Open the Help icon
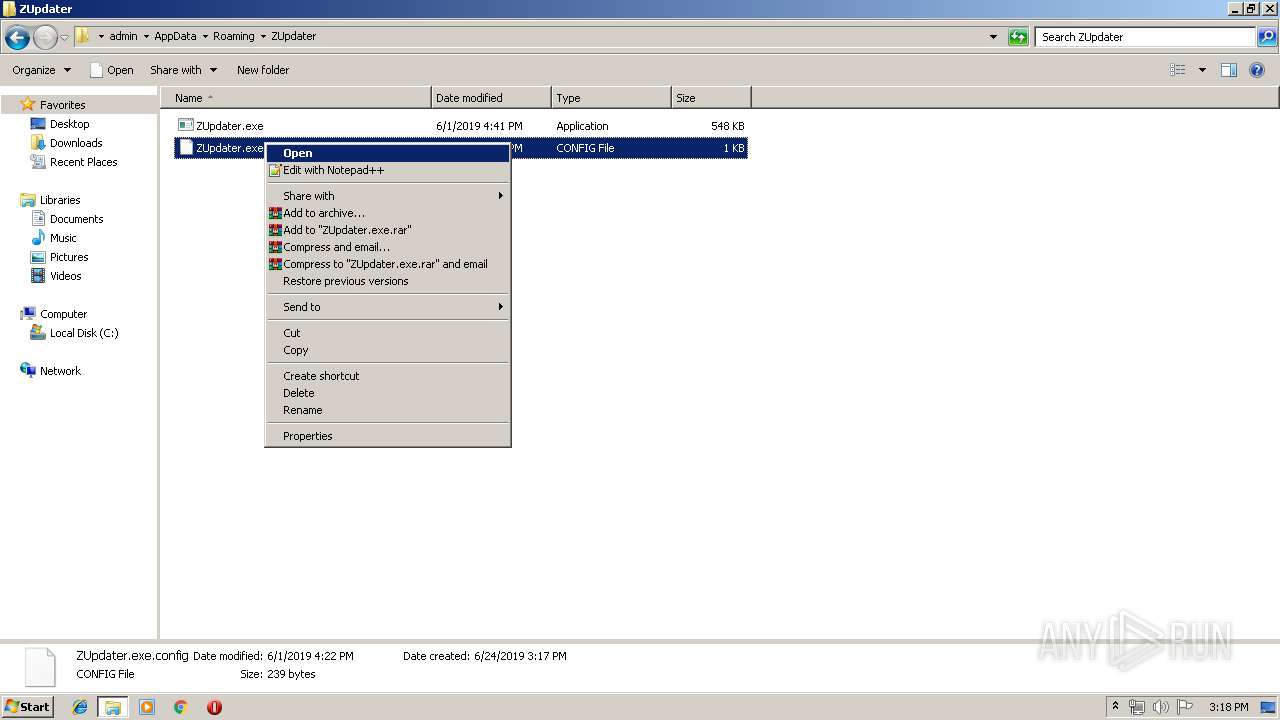This screenshot has width=1280, height=720. [x=1258, y=70]
